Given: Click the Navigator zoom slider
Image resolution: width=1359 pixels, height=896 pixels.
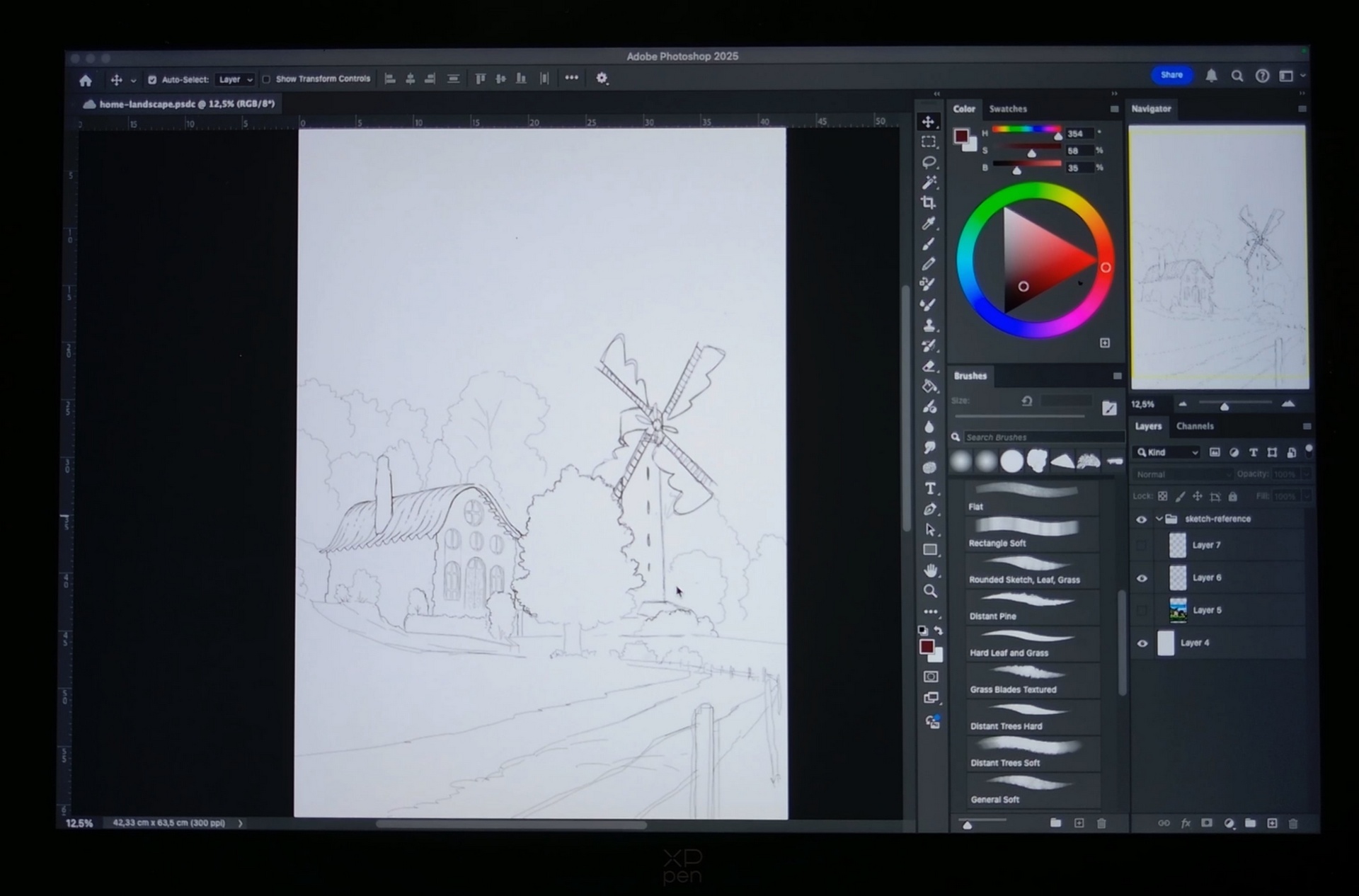Looking at the screenshot, I should (x=1235, y=403).
